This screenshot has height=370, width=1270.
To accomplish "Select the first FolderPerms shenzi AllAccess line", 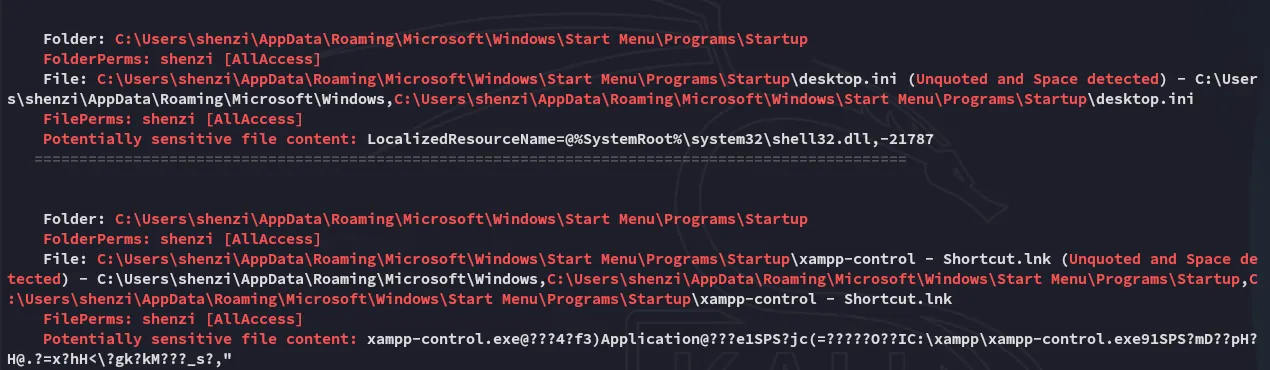I will (182, 59).
